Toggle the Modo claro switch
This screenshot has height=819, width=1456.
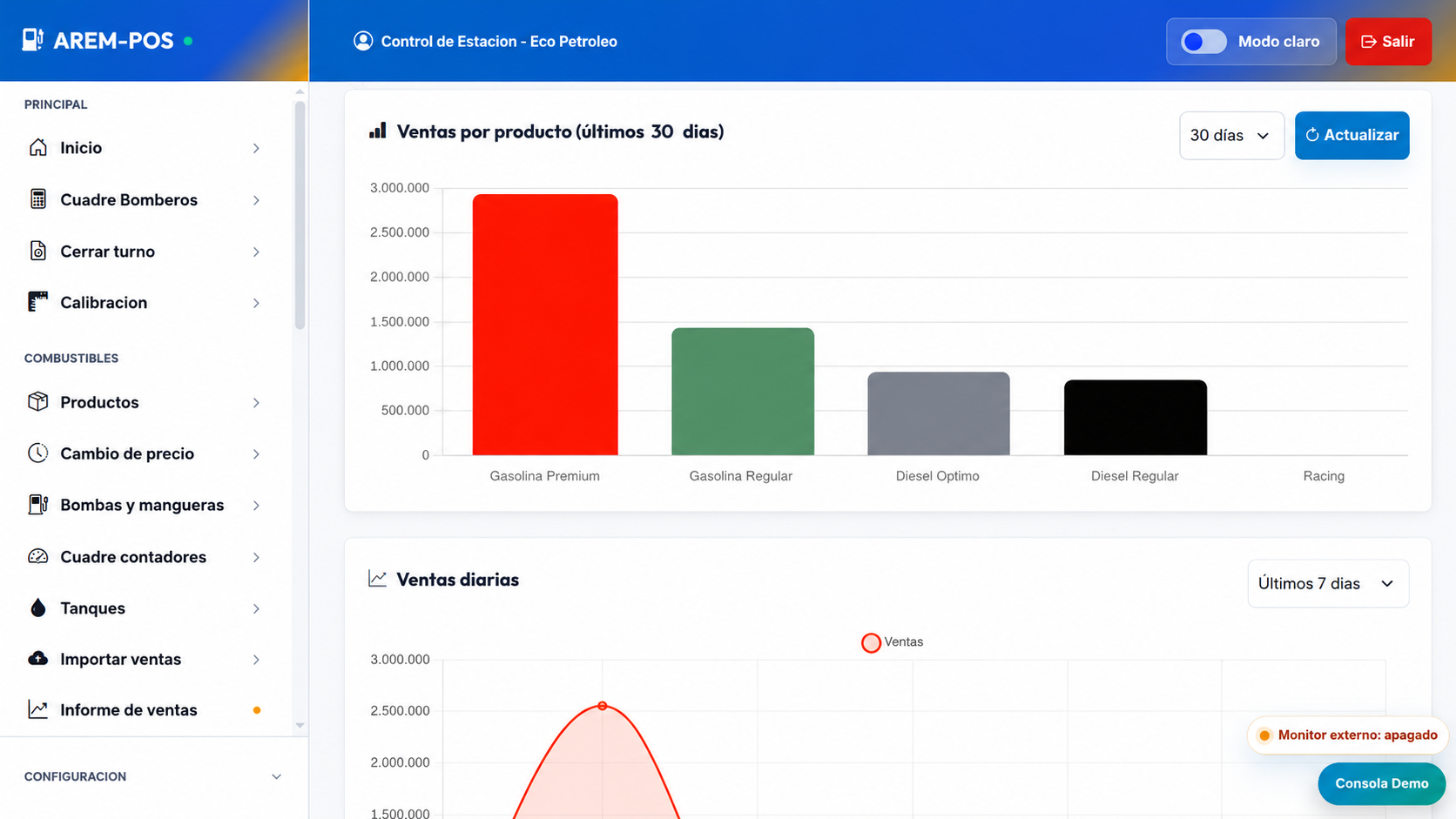(1203, 41)
